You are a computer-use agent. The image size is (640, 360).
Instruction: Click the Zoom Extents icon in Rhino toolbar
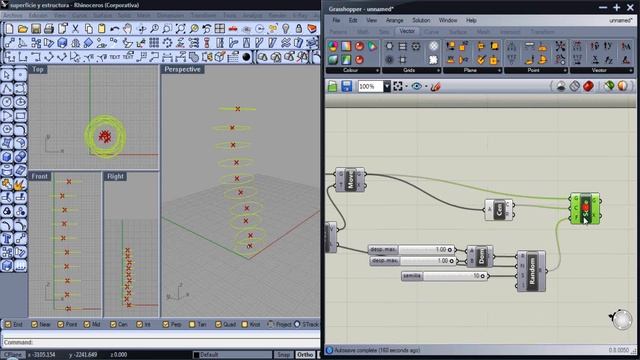[x=180, y=29]
